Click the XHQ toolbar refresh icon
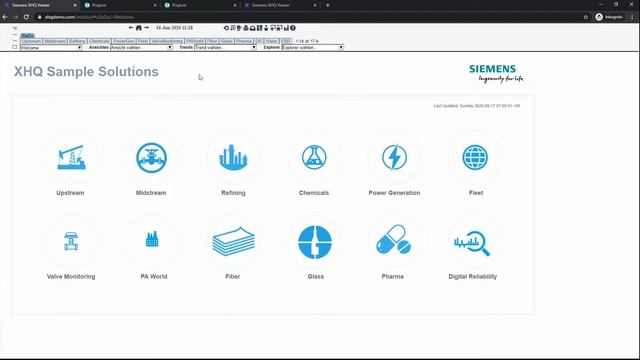640x360 pixels. (226, 28)
